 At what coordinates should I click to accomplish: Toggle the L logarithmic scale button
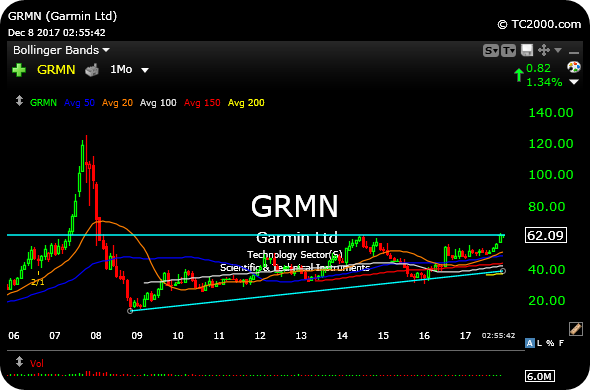(540, 343)
